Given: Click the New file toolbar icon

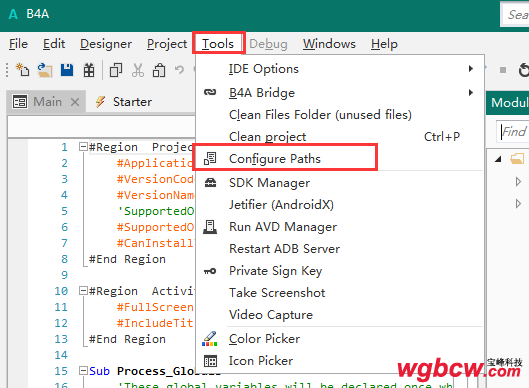Looking at the screenshot, I should [22, 70].
